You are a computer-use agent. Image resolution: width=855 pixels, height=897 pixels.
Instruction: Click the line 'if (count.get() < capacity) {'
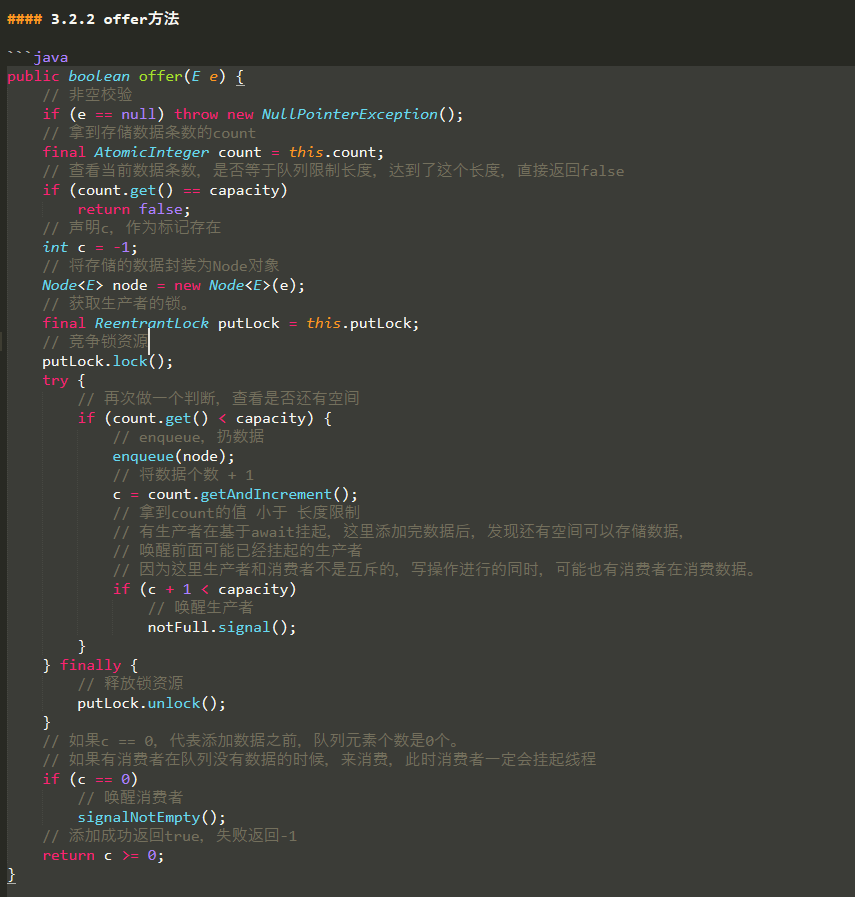(205, 418)
